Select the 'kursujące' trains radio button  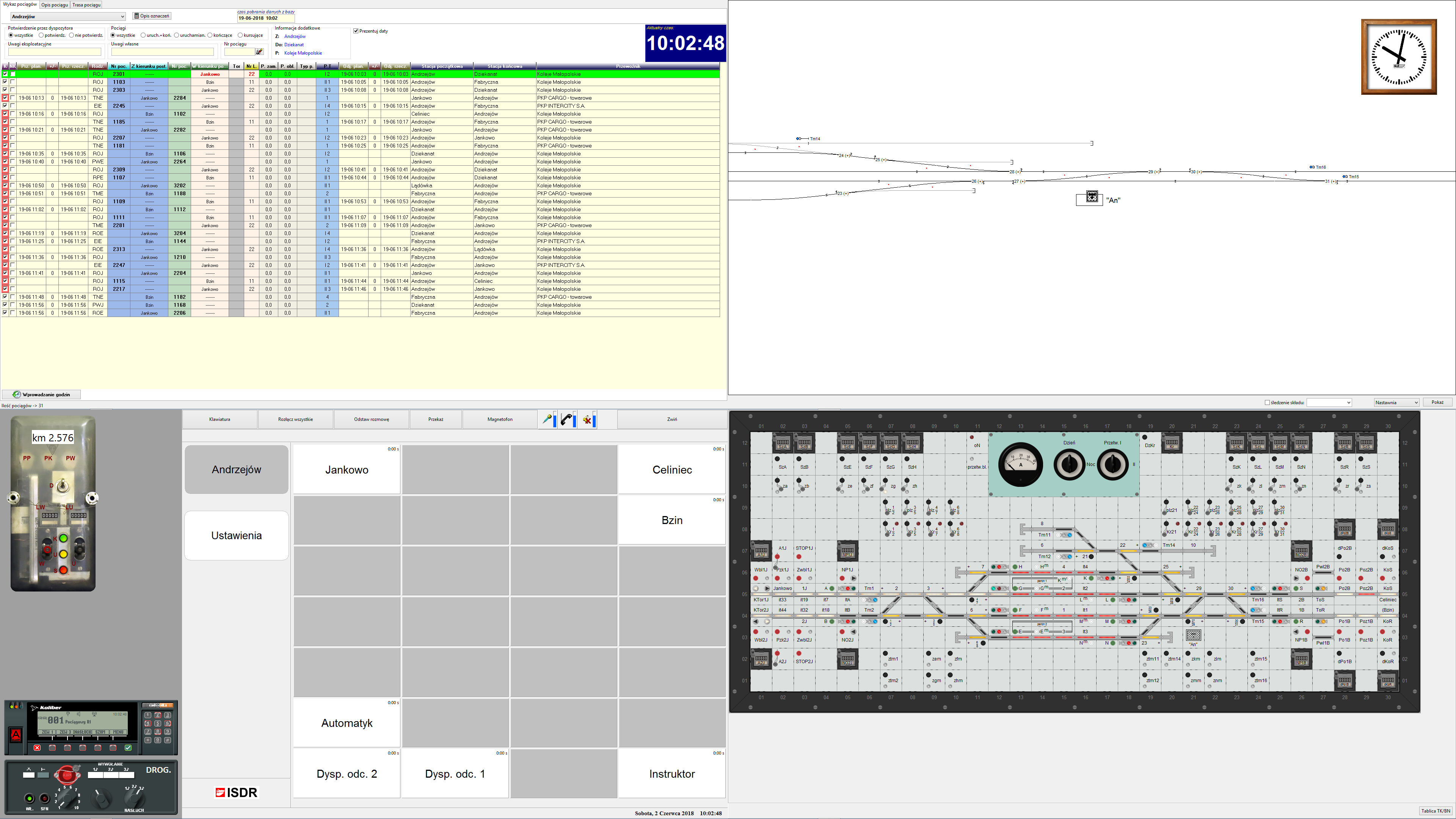click(240, 35)
